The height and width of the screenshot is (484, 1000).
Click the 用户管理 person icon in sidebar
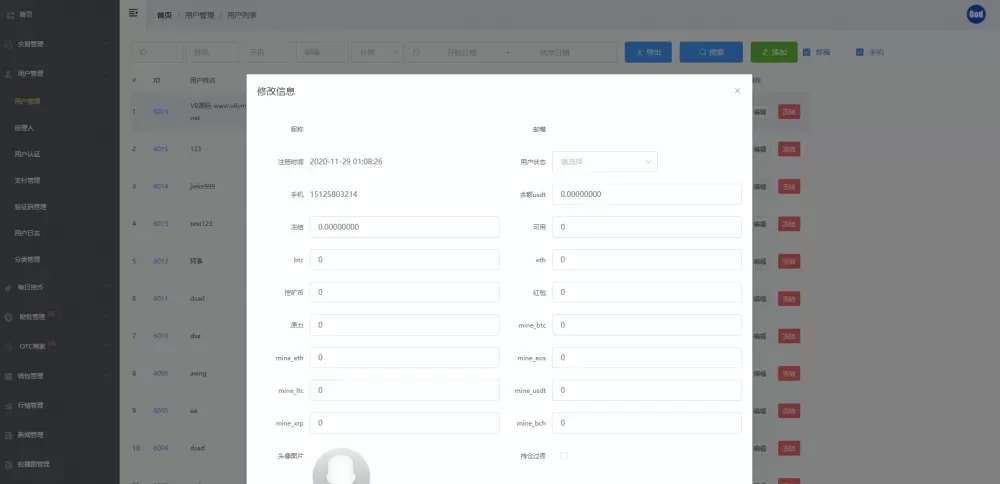tap(9, 74)
